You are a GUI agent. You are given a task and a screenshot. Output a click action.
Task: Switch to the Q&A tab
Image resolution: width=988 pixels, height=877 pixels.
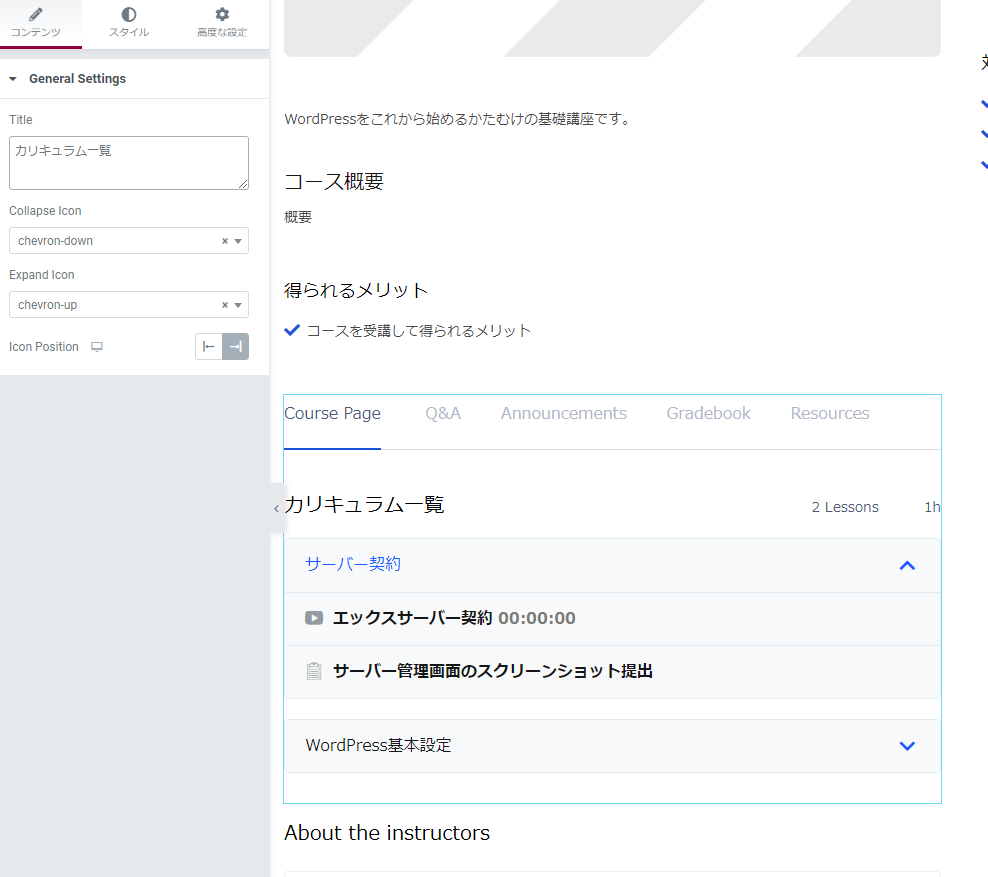click(443, 413)
